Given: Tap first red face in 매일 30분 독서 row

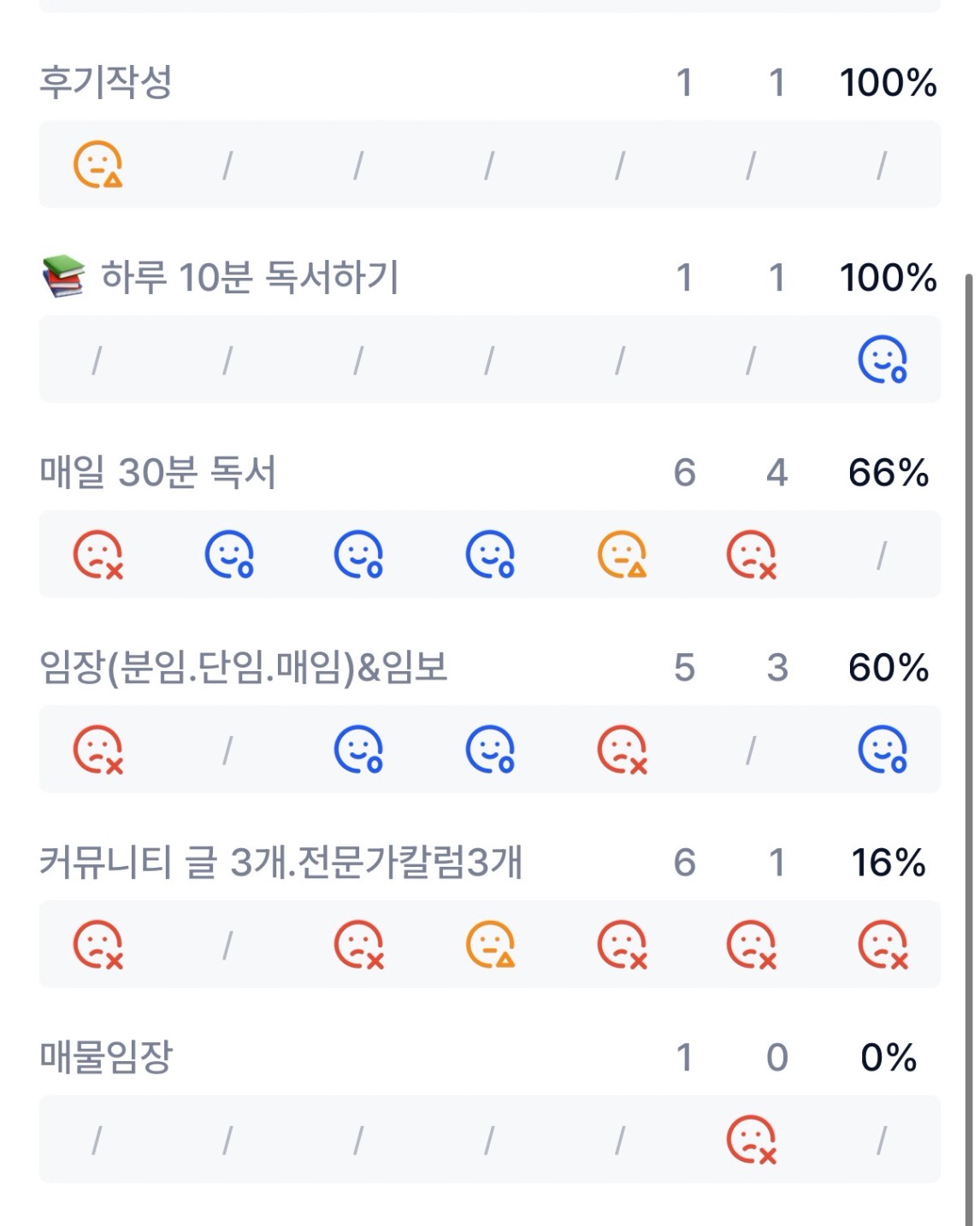Looking at the screenshot, I should [x=97, y=555].
